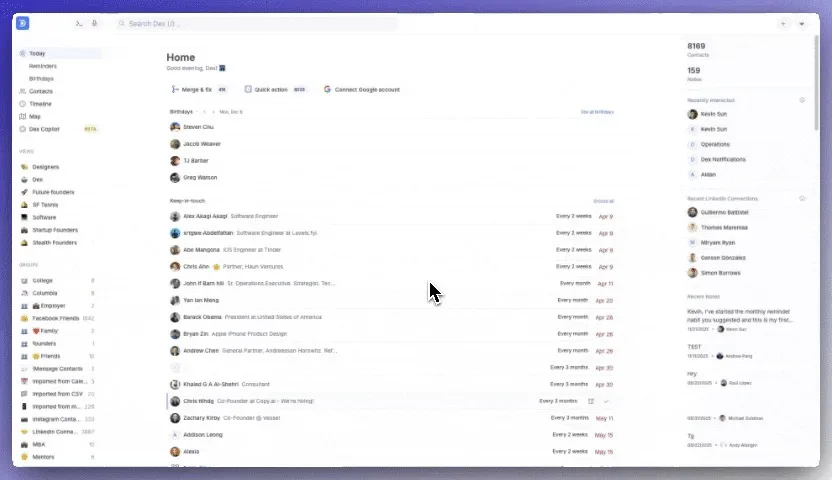Click Recently Interacted settings icon
This screenshot has height=480, width=832.
pos(802,100)
